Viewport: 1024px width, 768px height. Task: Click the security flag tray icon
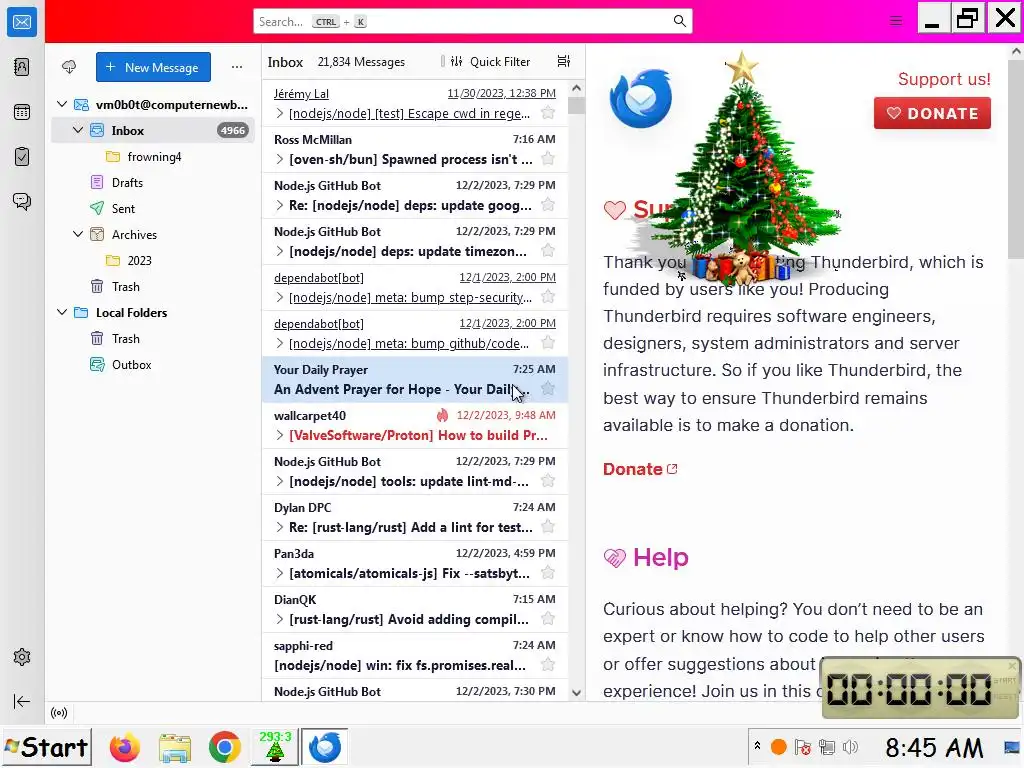[803, 746]
